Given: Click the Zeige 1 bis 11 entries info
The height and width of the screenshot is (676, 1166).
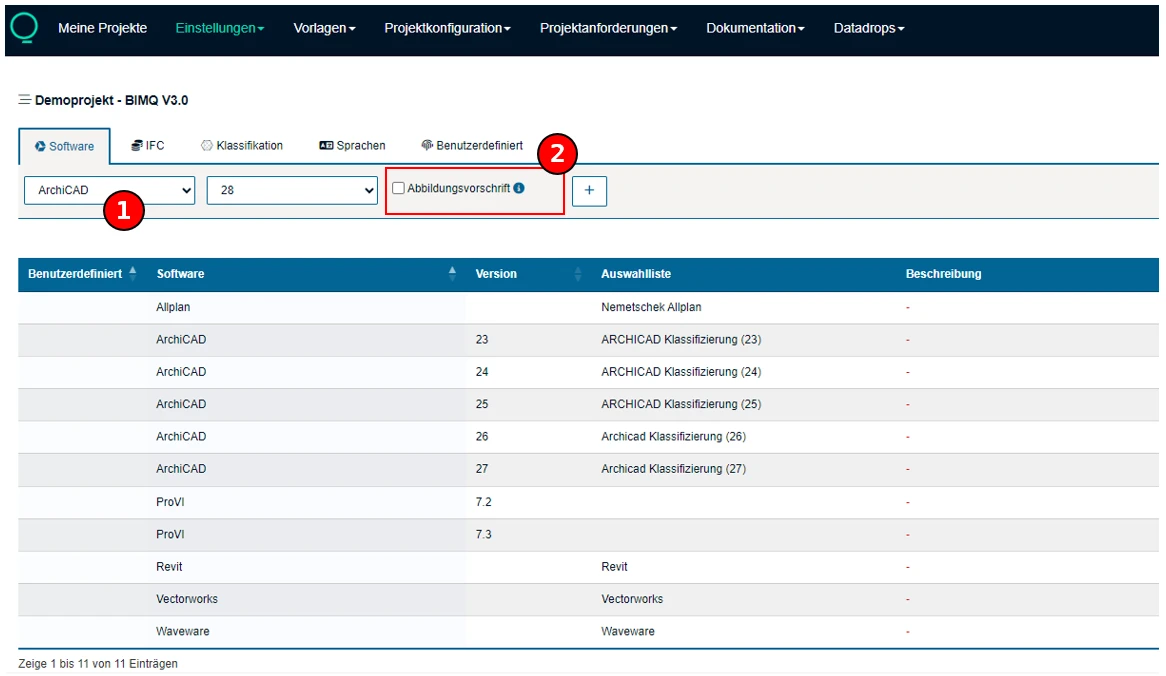Looking at the screenshot, I should pos(97,663).
